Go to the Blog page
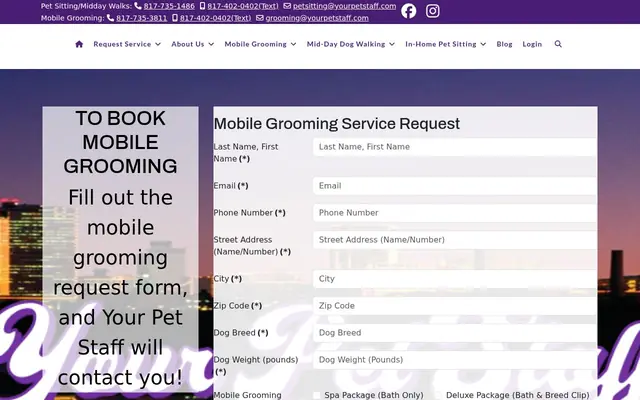This screenshot has height=400, width=640. point(504,44)
